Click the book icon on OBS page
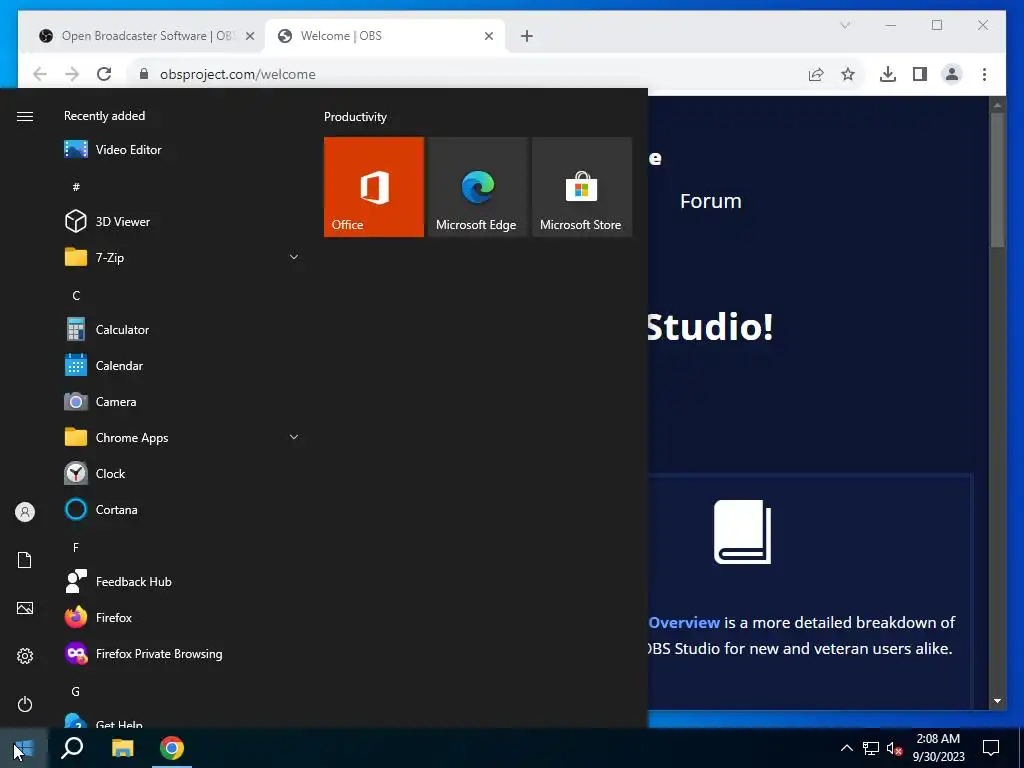 (x=743, y=532)
